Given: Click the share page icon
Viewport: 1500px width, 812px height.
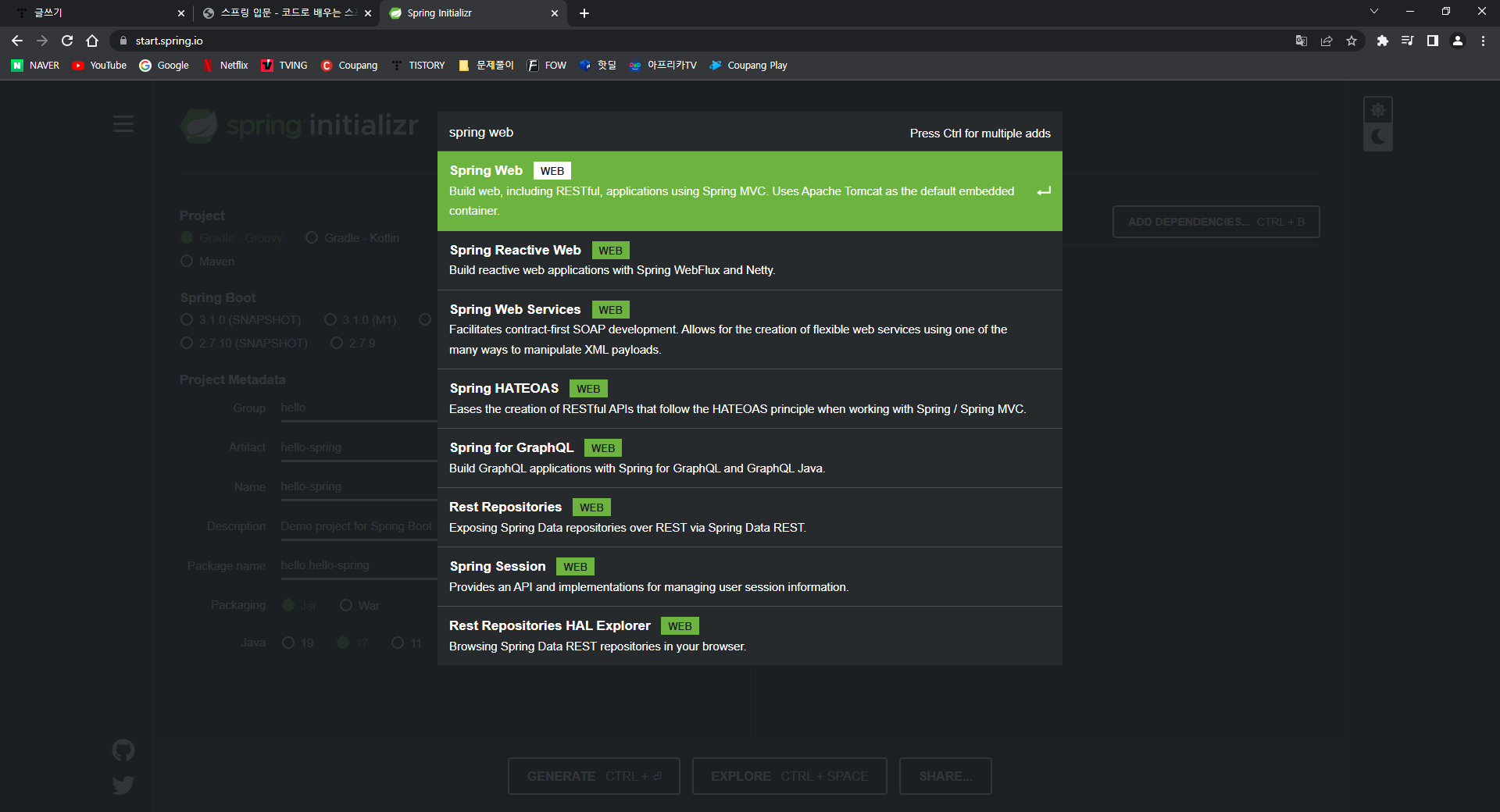Looking at the screenshot, I should tap(1327, 41).
